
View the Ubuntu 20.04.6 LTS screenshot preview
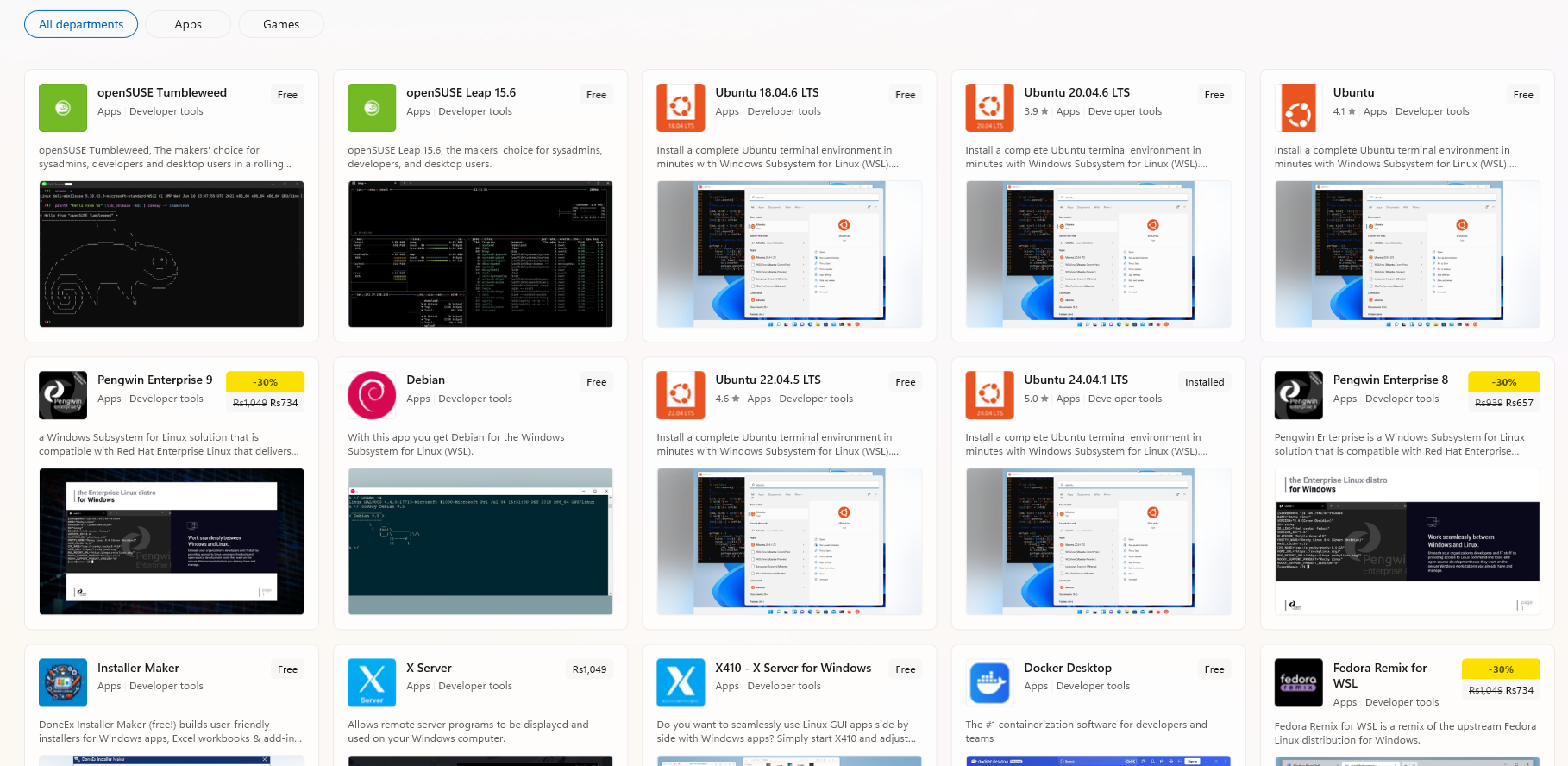[1098, 254]
